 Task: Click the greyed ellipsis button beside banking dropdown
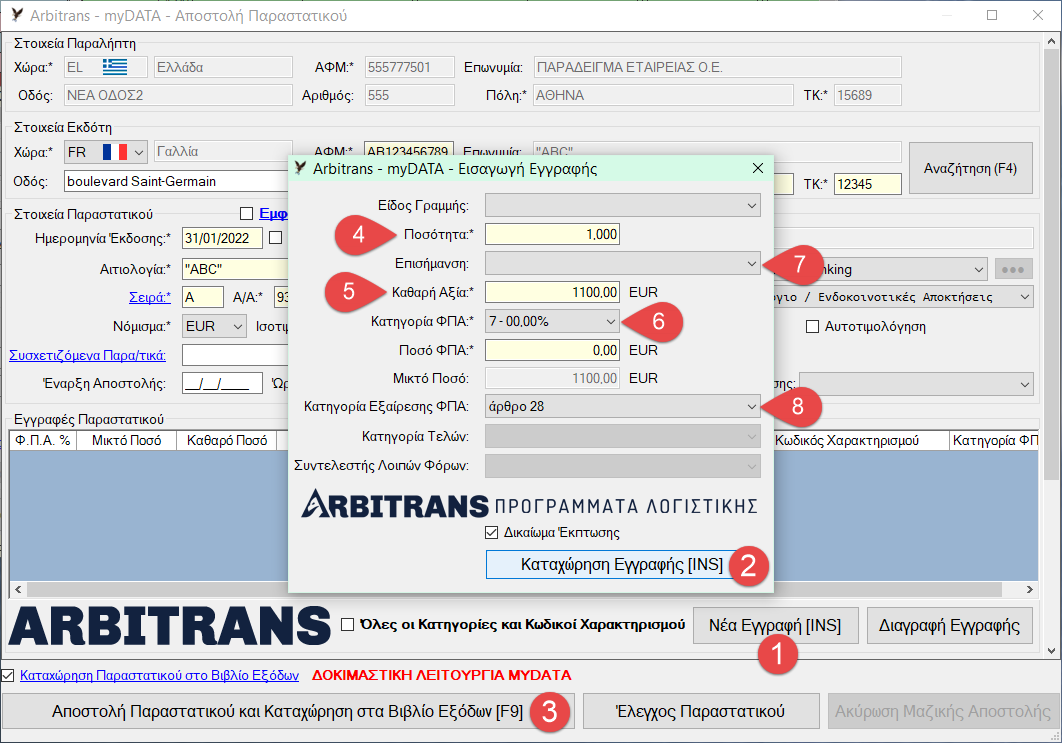1013,269
